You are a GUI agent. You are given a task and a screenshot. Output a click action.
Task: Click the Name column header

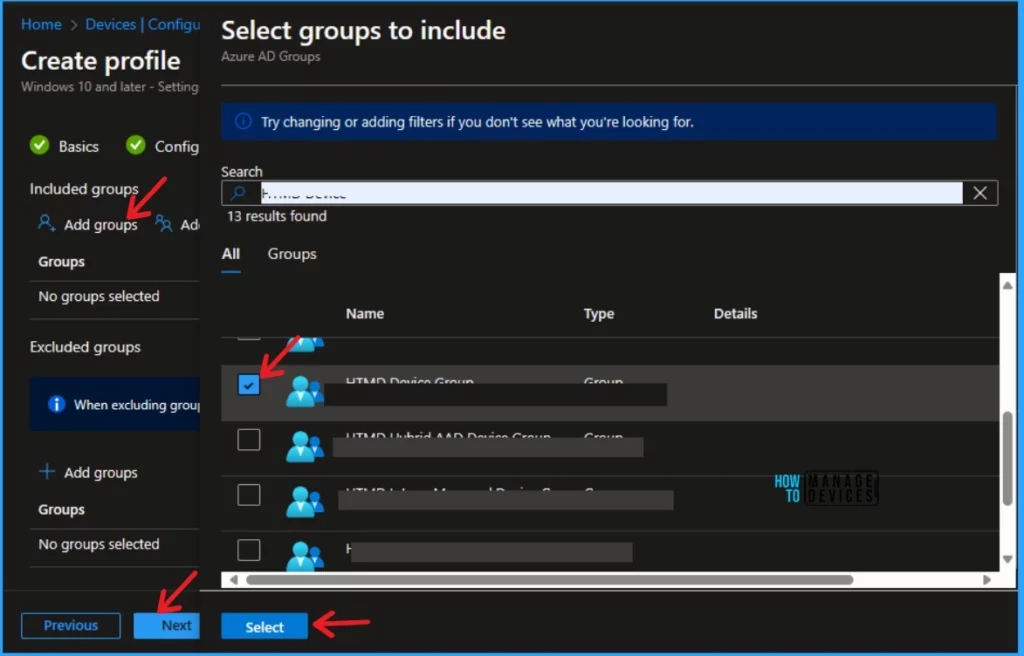pos(364,314)
